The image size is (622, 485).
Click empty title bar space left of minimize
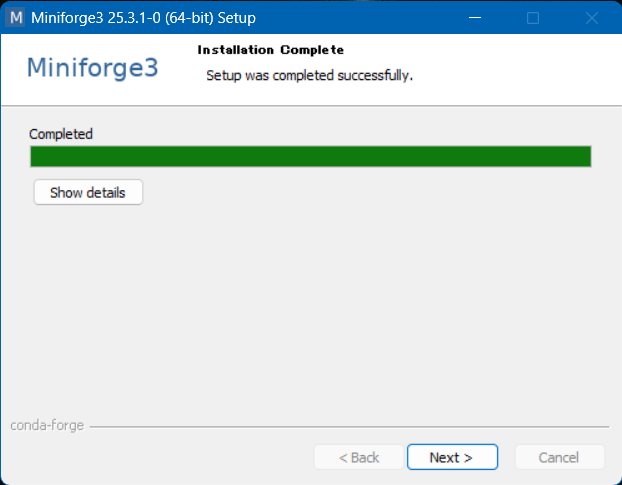(380, 18)
